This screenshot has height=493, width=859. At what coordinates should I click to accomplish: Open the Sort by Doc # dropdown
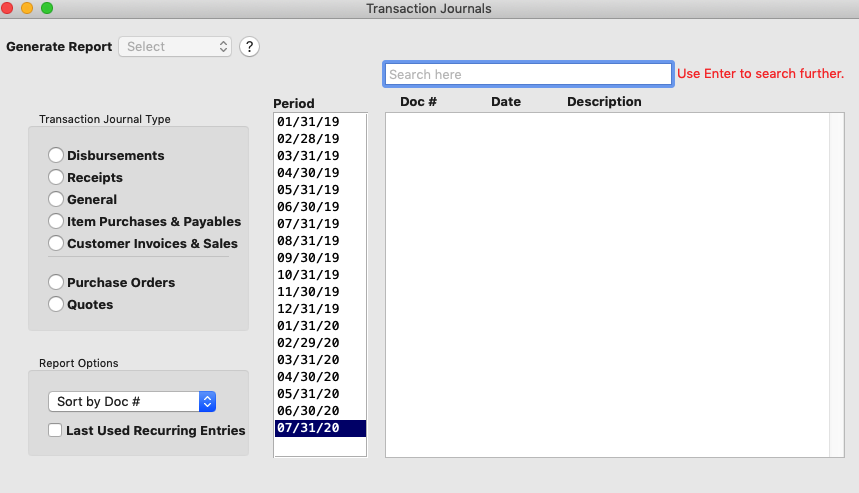pyautogui.click(x=132, y=402)
